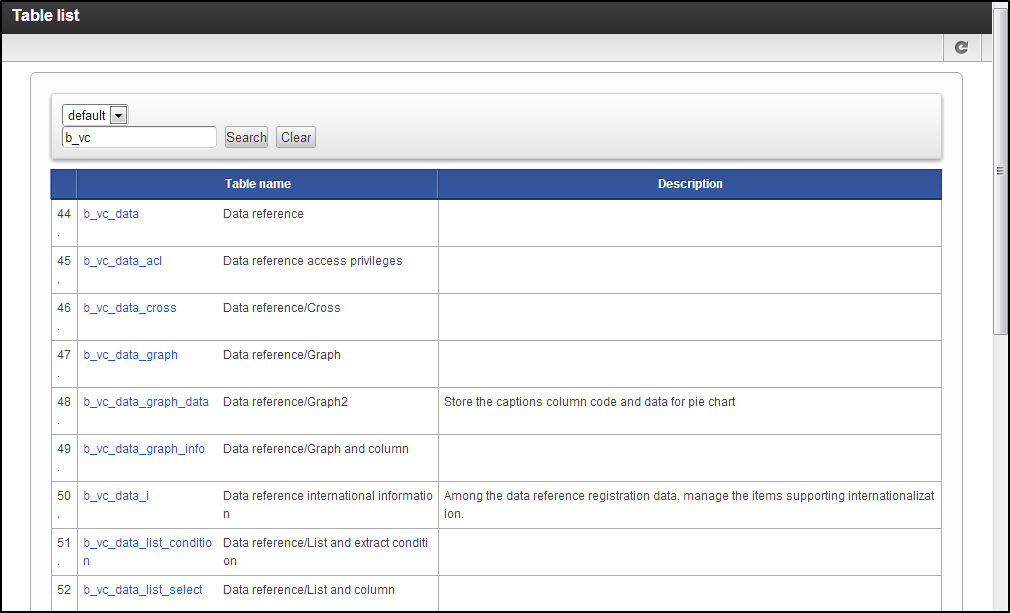
Task: Open the b_vc_data table link
Action: [111, 214]
